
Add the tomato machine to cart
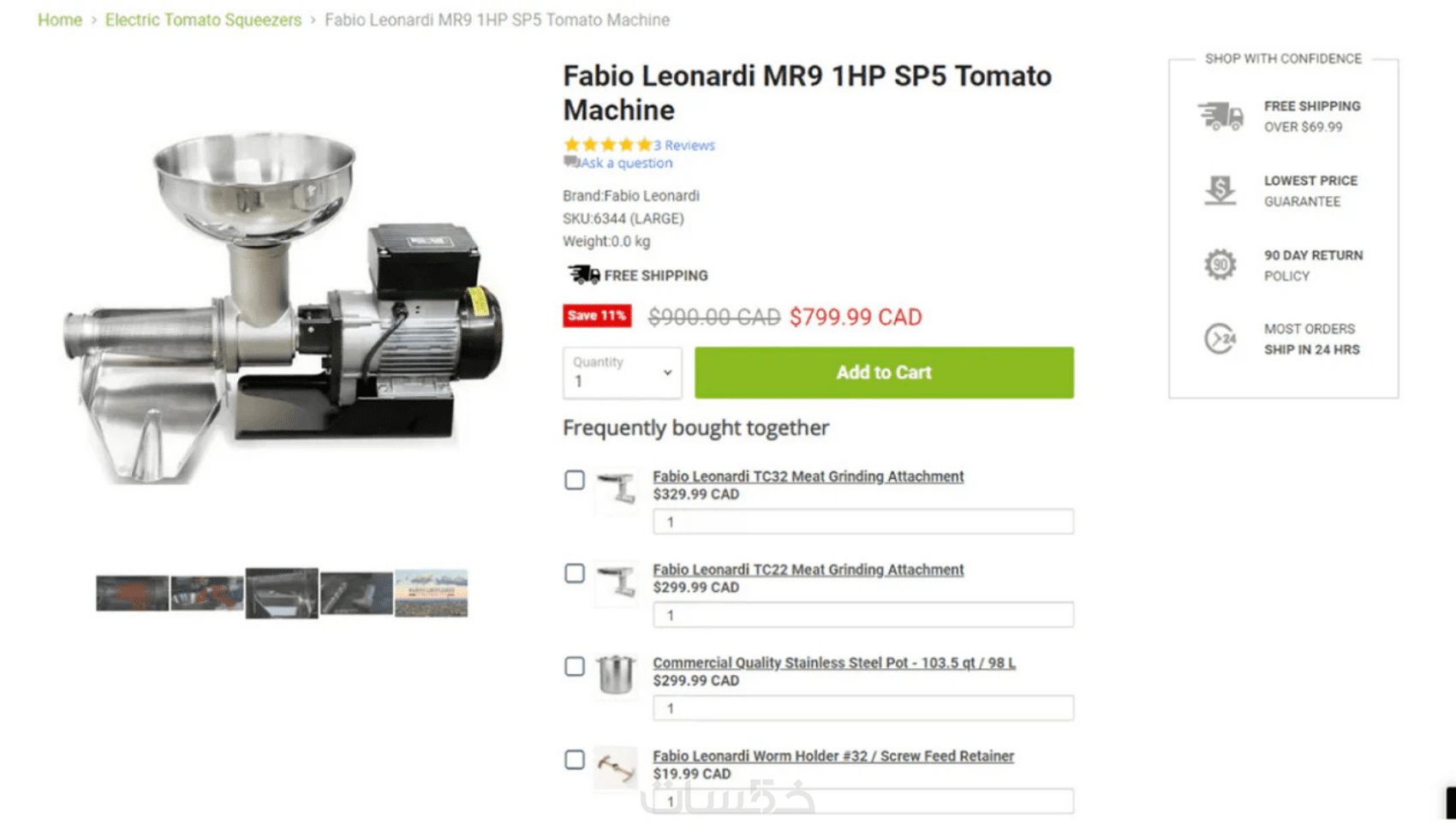pos(884,373)
